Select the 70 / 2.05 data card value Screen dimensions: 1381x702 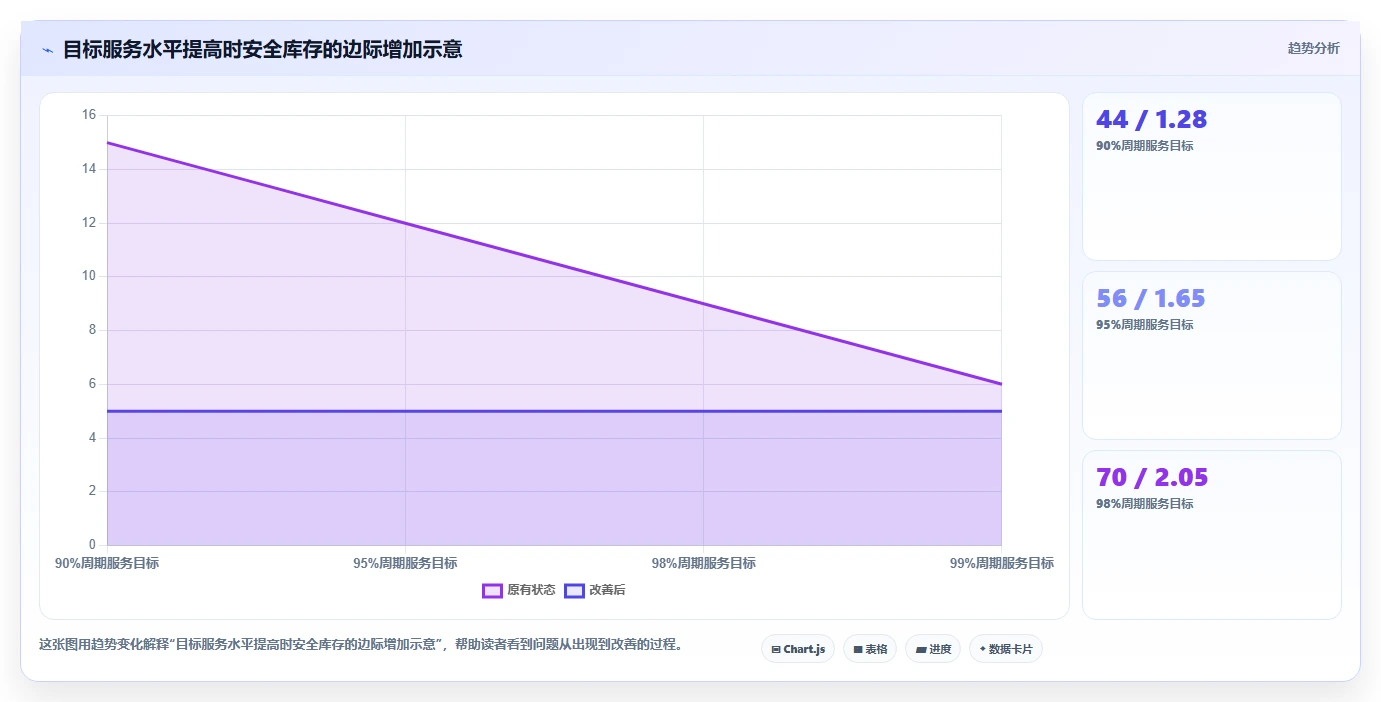pos(1152,477)
